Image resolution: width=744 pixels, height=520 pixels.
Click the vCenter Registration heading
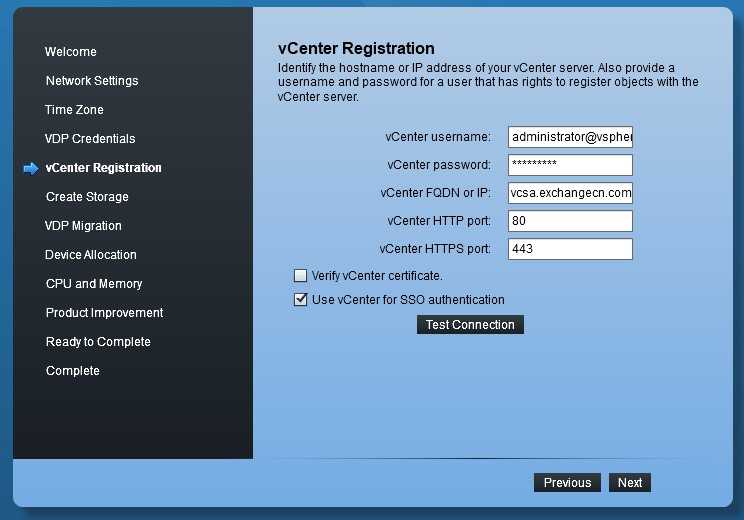coord(356,48)
